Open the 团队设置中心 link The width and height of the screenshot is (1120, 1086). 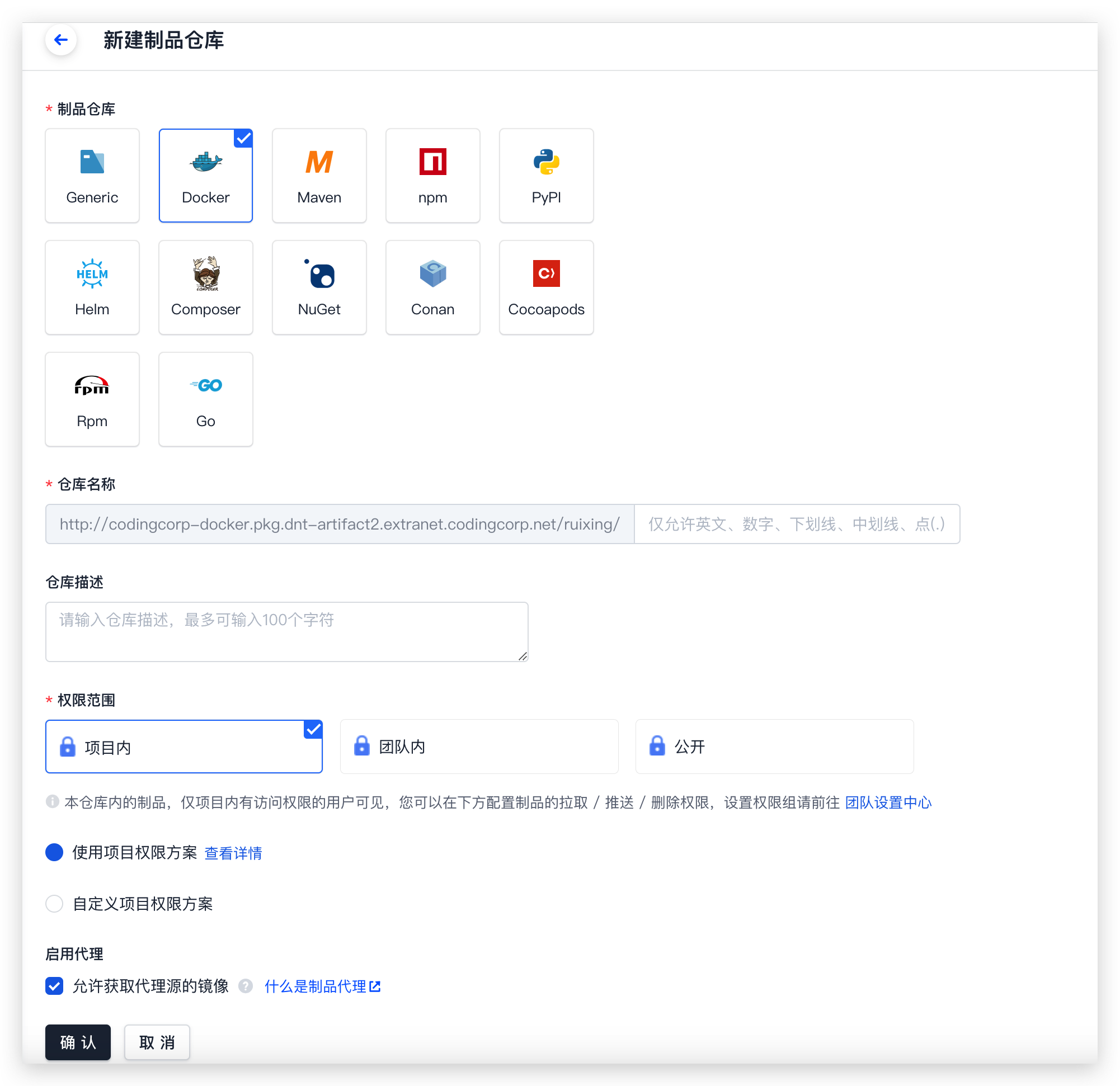[x=888, y=802]
